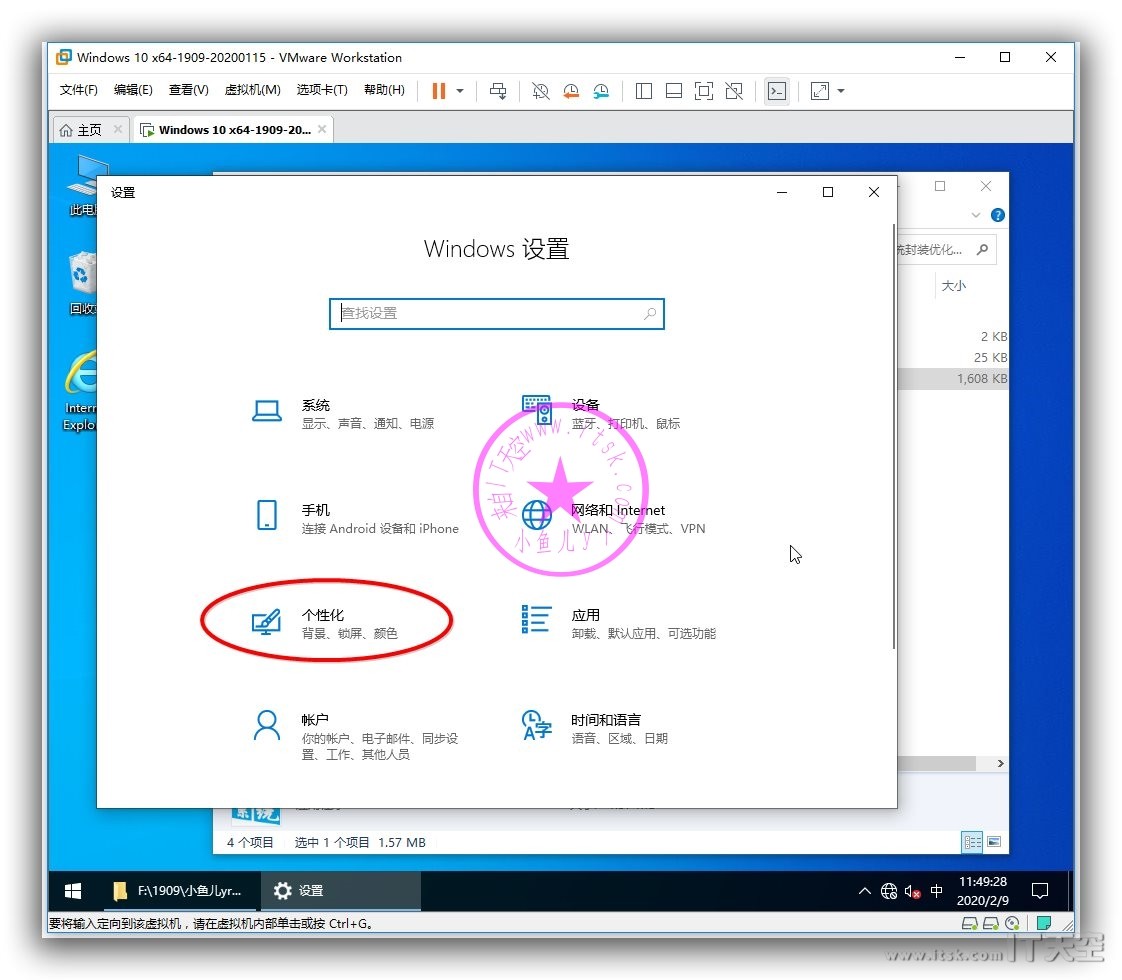Switch to the 主页 tab
The height and width of the screenshot is (980, 1122).
pyautogui.click(x=89, y=129)
